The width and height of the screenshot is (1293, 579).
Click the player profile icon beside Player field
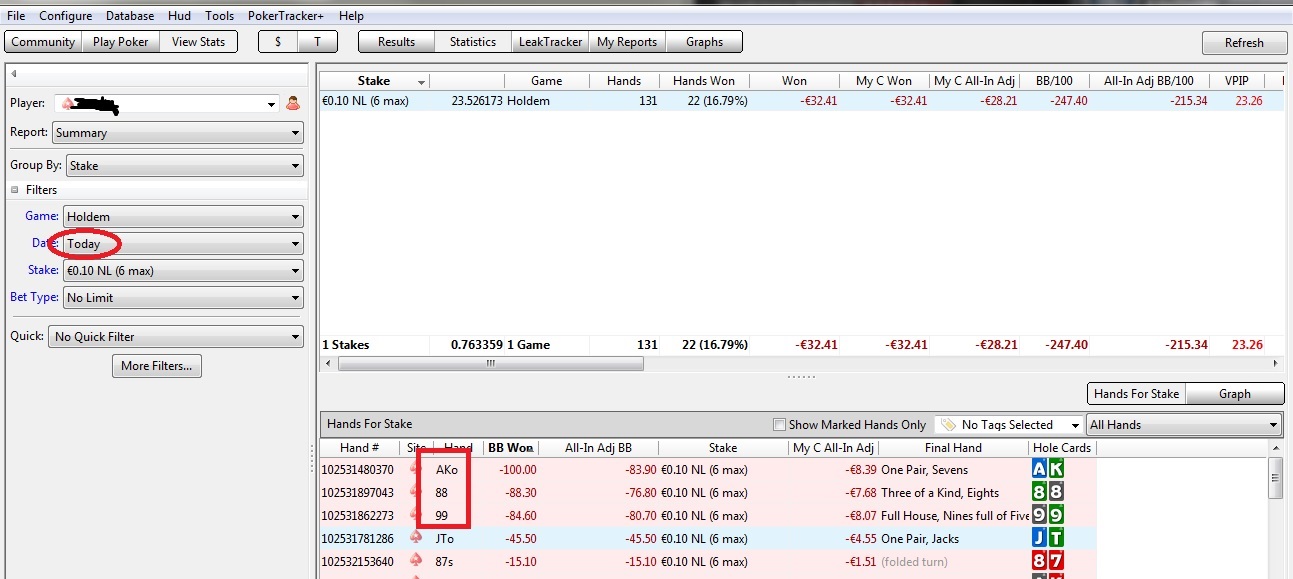pyautogui.click(x=293, y=103)
